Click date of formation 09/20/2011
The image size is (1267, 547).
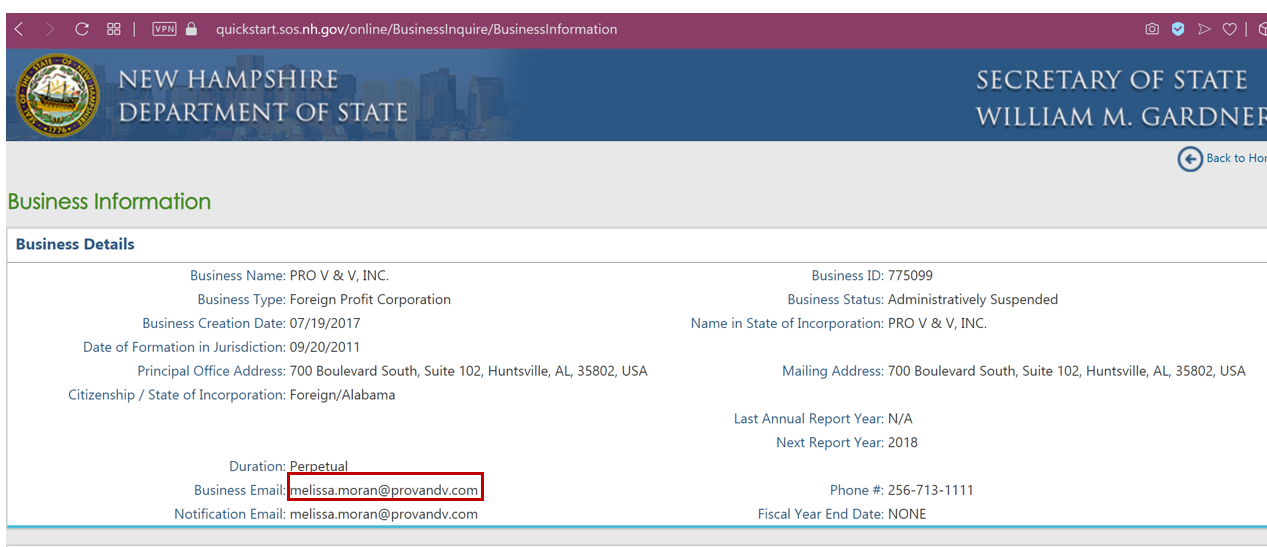[x=325, y=348]
